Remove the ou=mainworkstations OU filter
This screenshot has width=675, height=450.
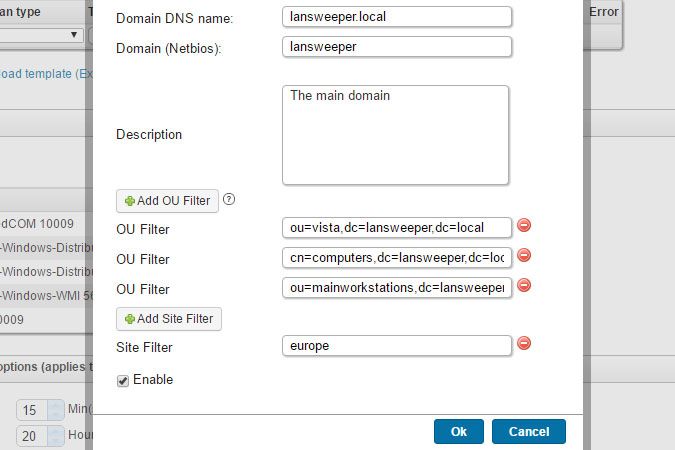click(x=524, y=286)
